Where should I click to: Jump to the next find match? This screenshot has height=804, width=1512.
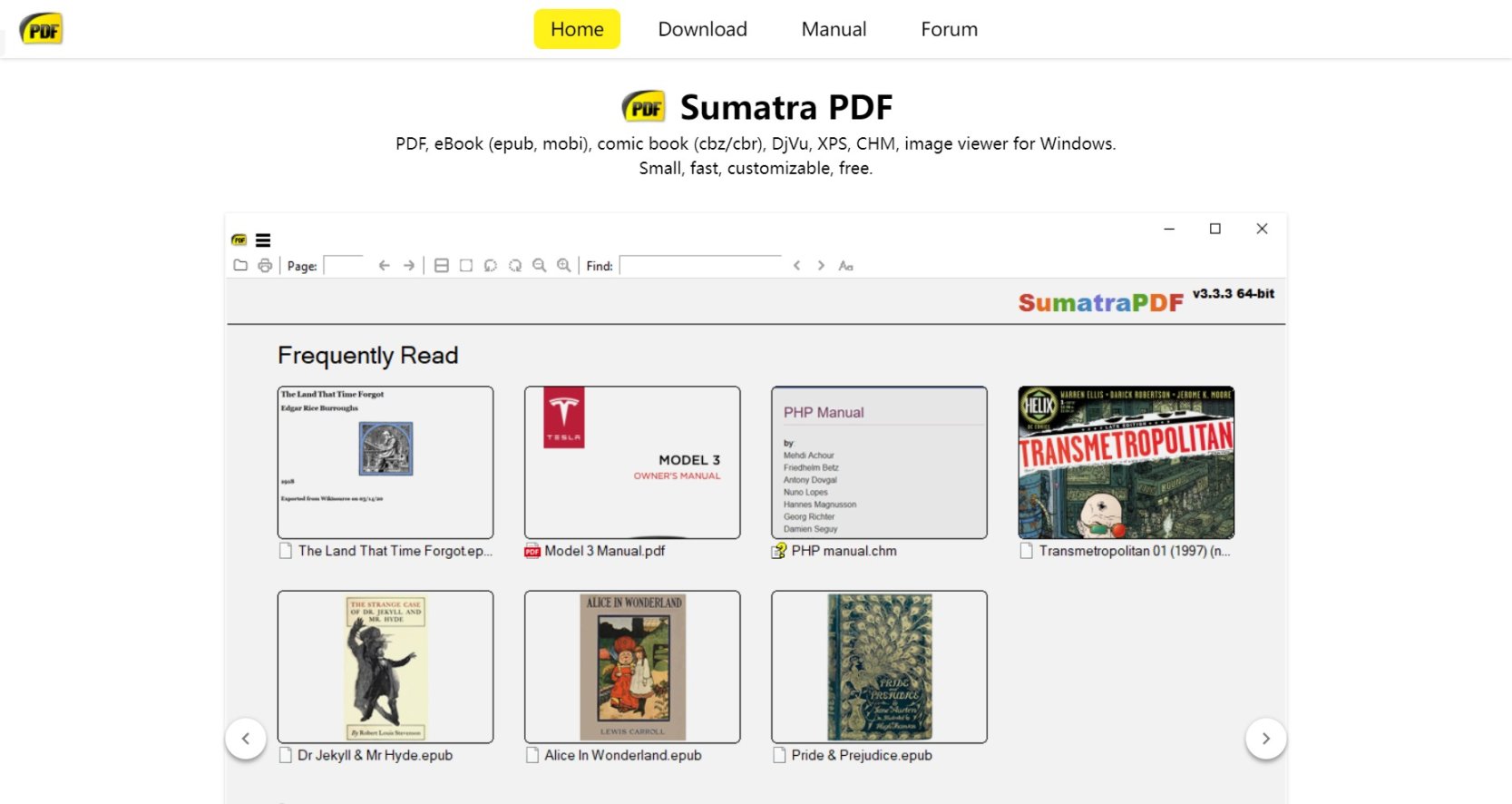[x=821, y=266]
